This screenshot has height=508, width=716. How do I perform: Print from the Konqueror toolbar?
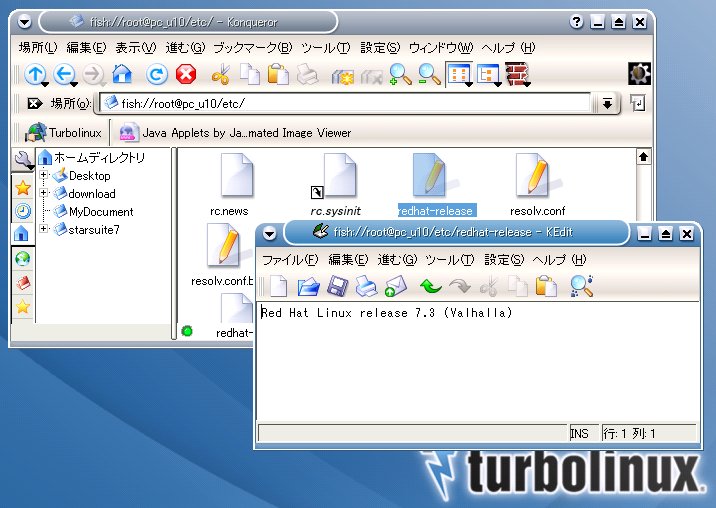coord(307,74)
